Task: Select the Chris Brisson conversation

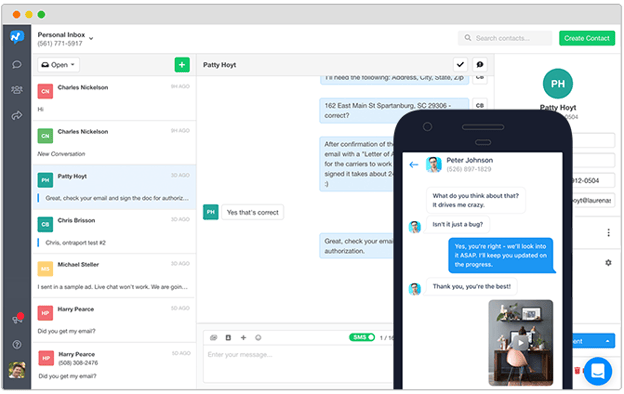Action: (114, 232)
